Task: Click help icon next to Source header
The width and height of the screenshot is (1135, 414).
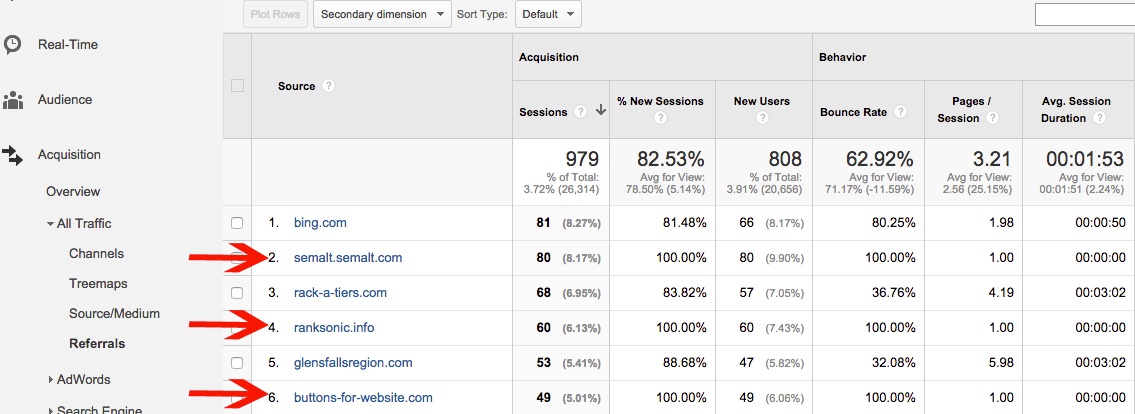Action: click(329, 86)
